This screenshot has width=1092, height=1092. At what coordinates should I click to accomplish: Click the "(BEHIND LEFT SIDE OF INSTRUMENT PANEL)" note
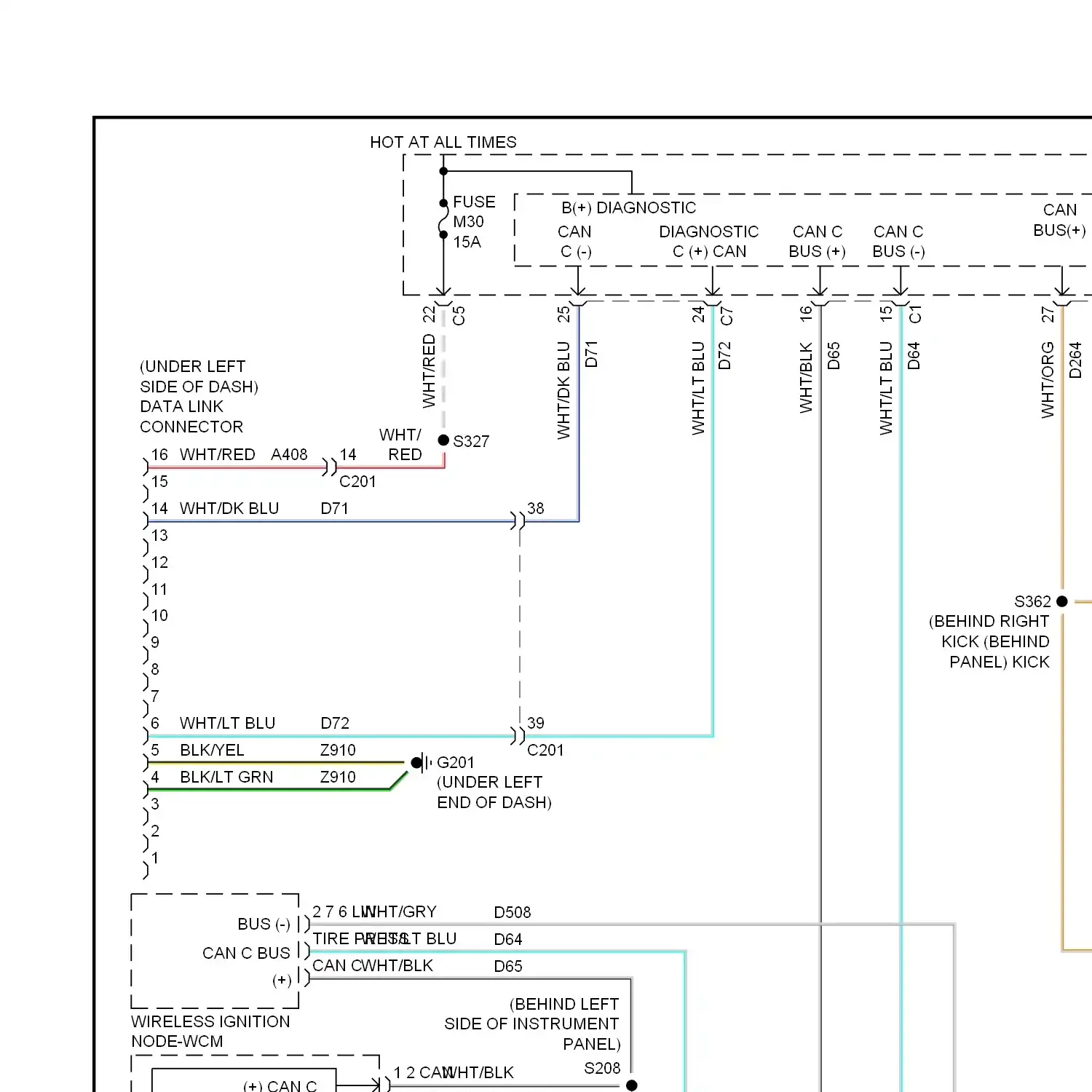tap(533, 1024)
